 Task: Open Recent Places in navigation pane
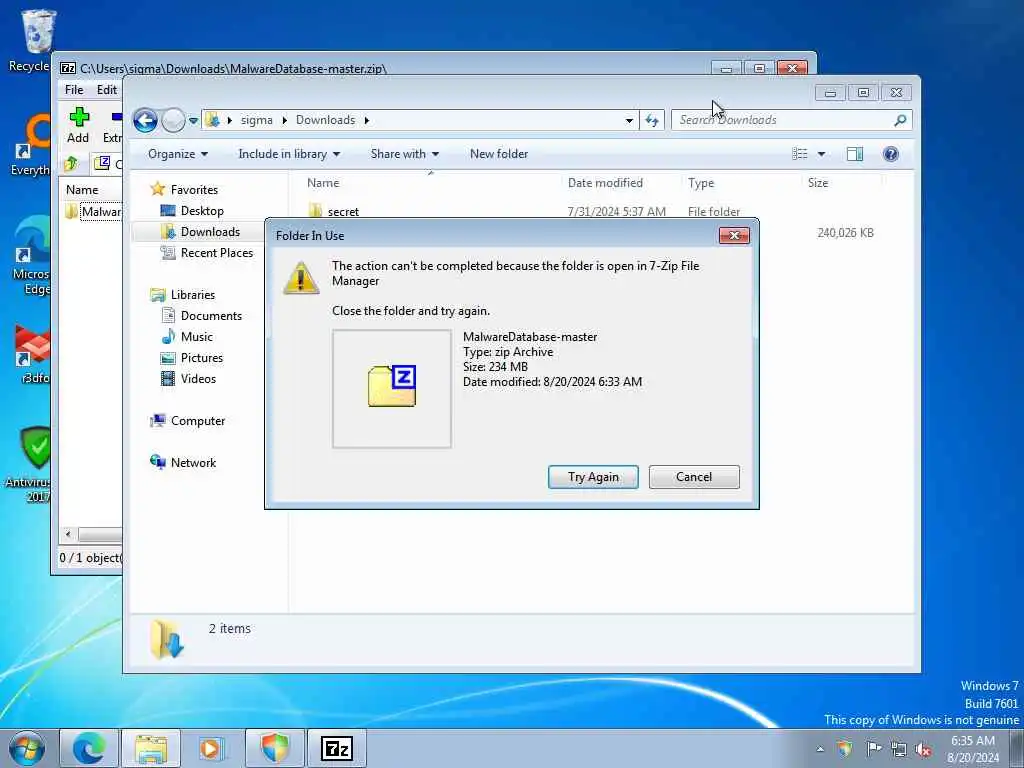pos(217,253)
